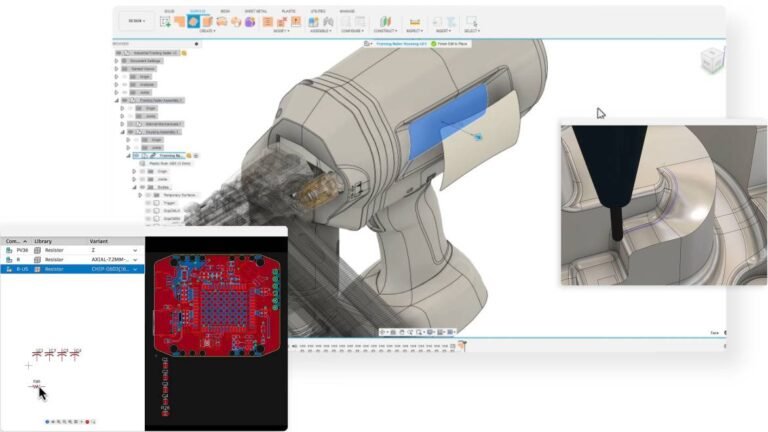Toggle visibility of Framing Nailer Assembly component
The image size is (768, 432).
click(x=125, y=100)
